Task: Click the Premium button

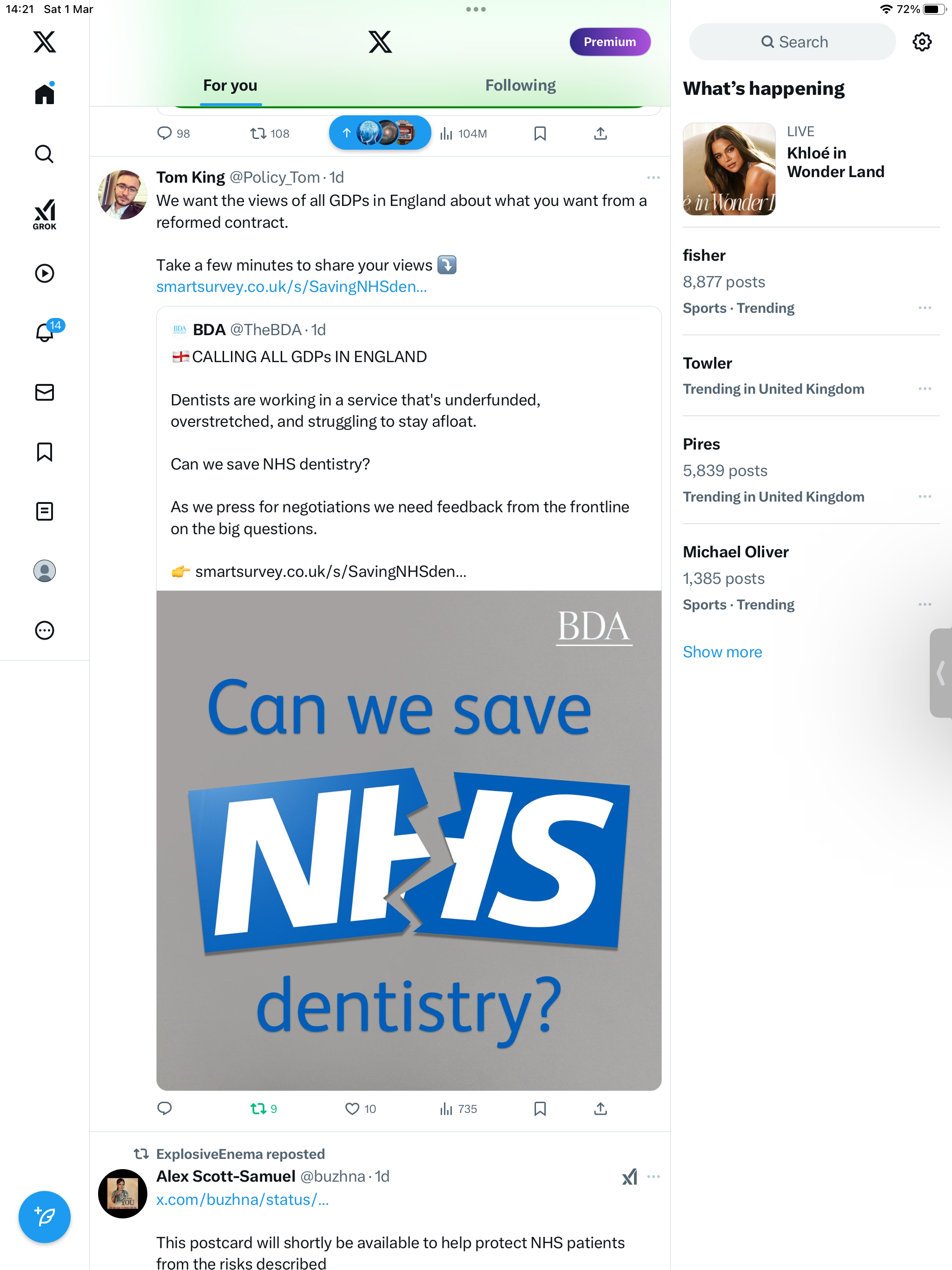Action: tap(610, 42)
